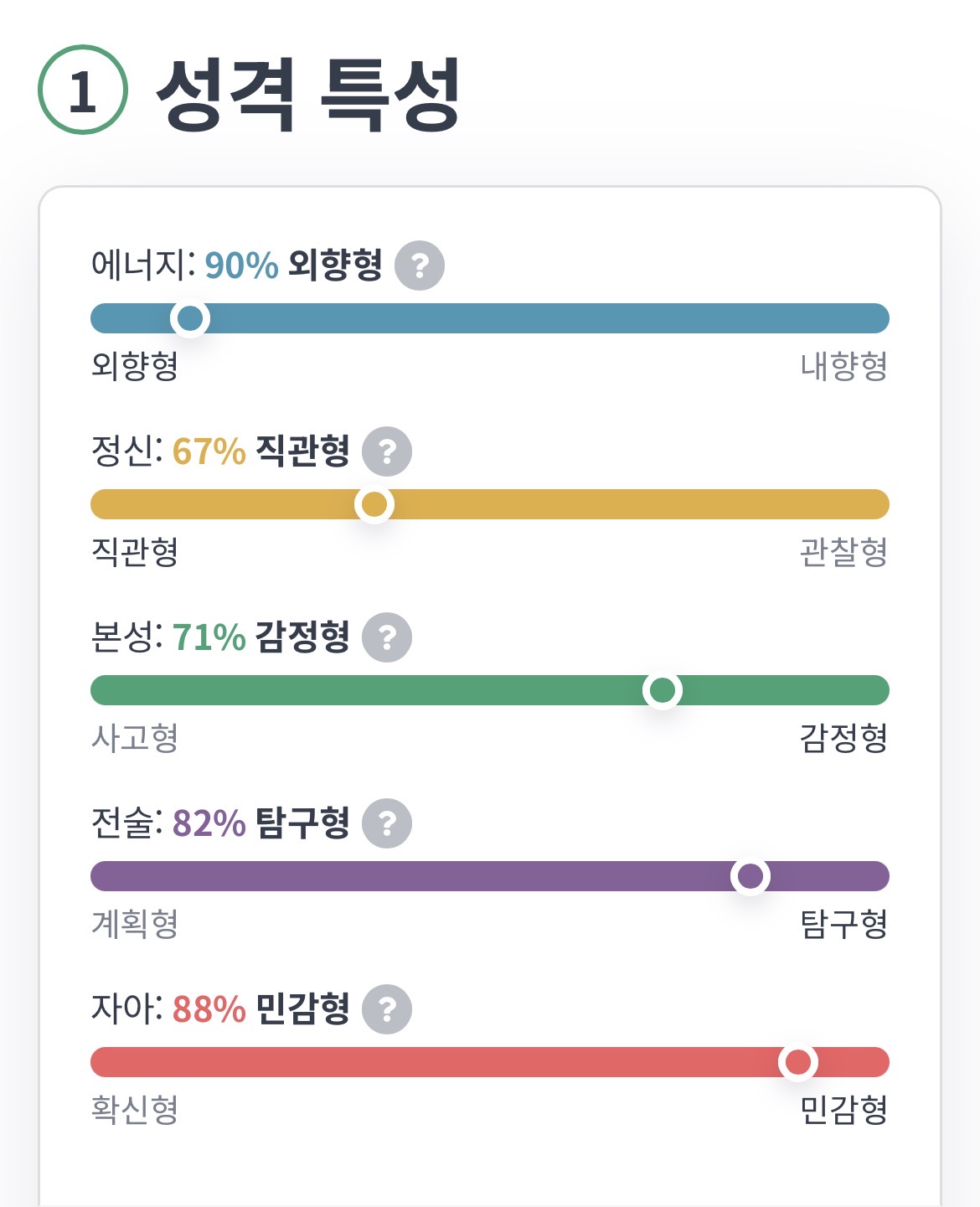The width and height of the screenshot is (980, 1207).
Task: Click the red 자아 slider handle
Action: (x=797, y=1062)
